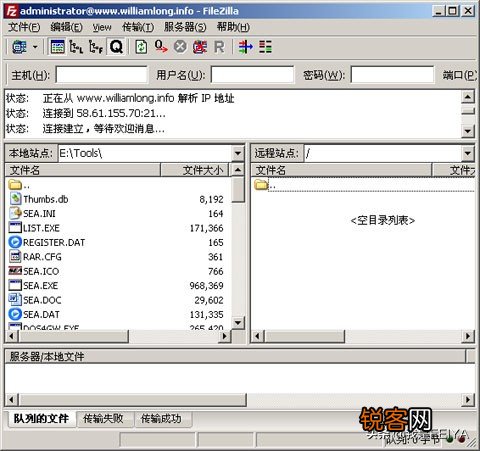Select Thumbs.db in local list
480x451 pixels.
[x=39, y=199]
